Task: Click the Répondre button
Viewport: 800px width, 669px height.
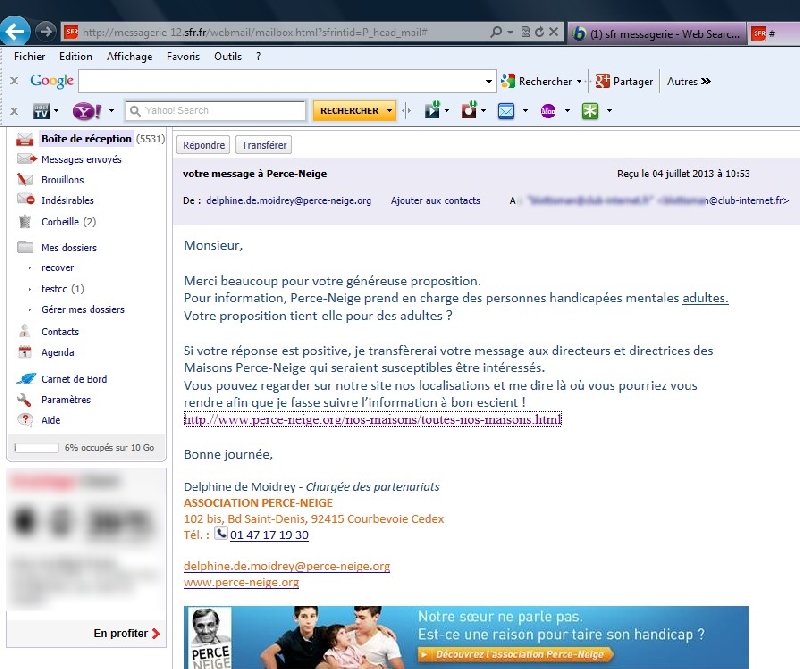Action: [x=203, y=145]
